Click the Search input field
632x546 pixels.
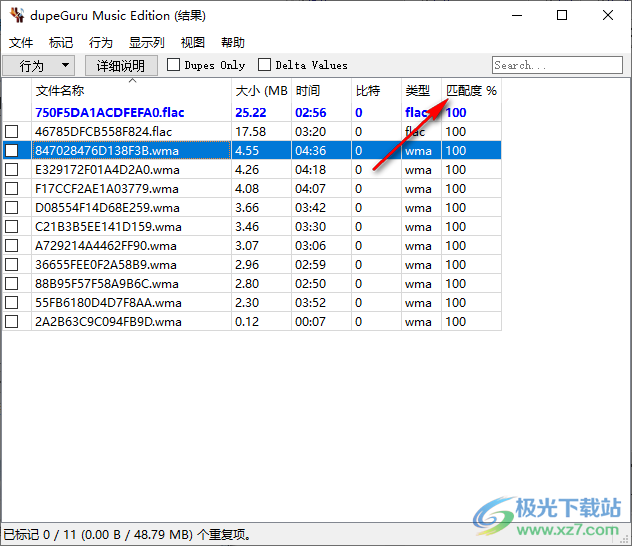coord(555,65)
